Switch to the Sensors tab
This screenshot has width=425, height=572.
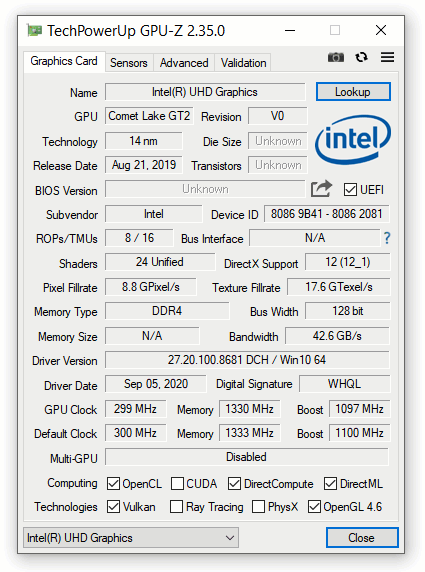pos(129,63)
